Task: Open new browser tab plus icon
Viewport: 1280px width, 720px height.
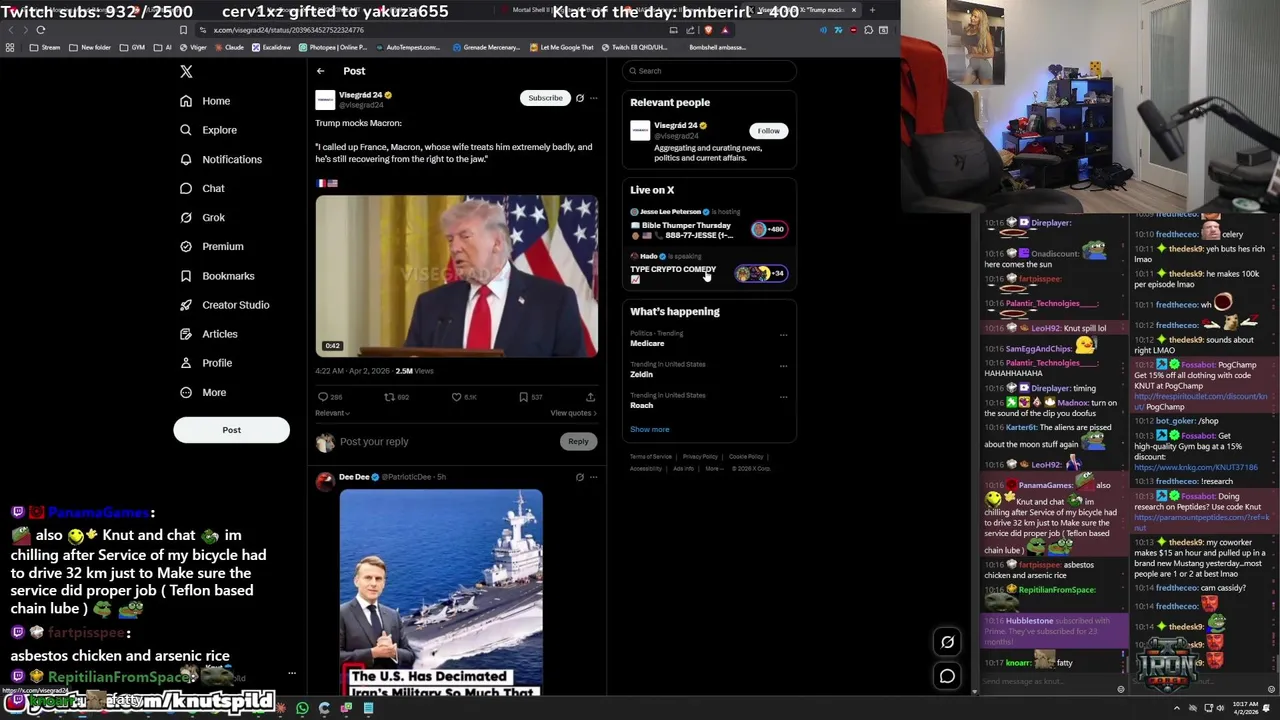Action: click(x=872, y=10)
